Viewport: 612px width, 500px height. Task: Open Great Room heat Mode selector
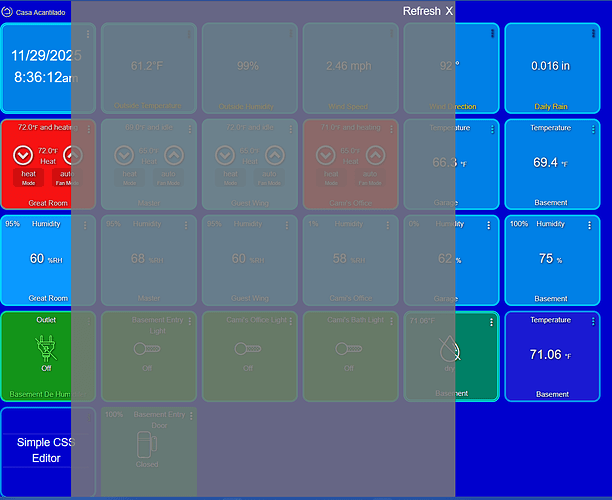(28, 178)
